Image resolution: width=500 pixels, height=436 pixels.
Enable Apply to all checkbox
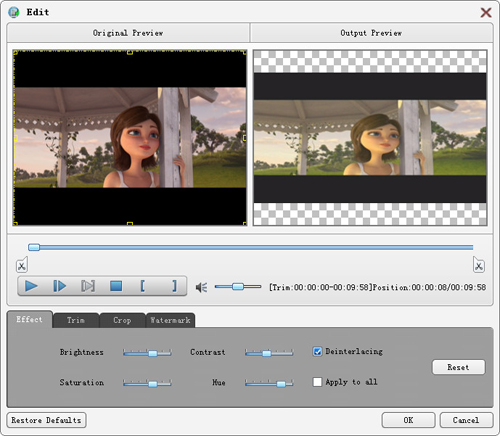click(x=317, y=382)
